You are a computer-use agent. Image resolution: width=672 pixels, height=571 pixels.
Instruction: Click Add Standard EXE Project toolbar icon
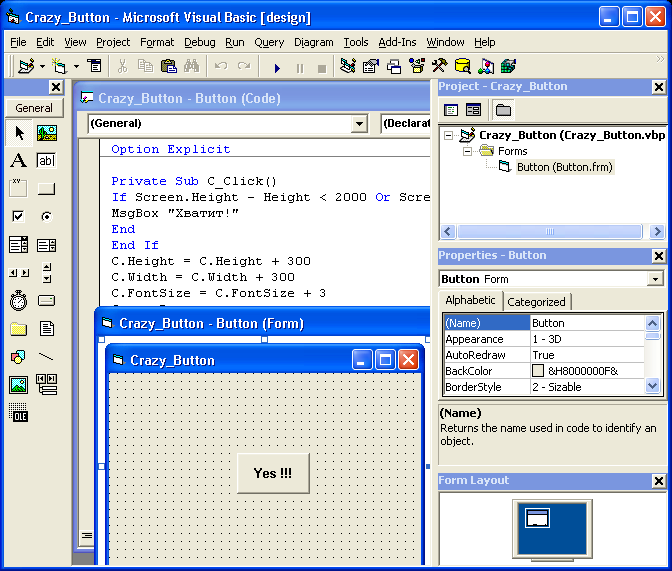[x=26, y=66]
